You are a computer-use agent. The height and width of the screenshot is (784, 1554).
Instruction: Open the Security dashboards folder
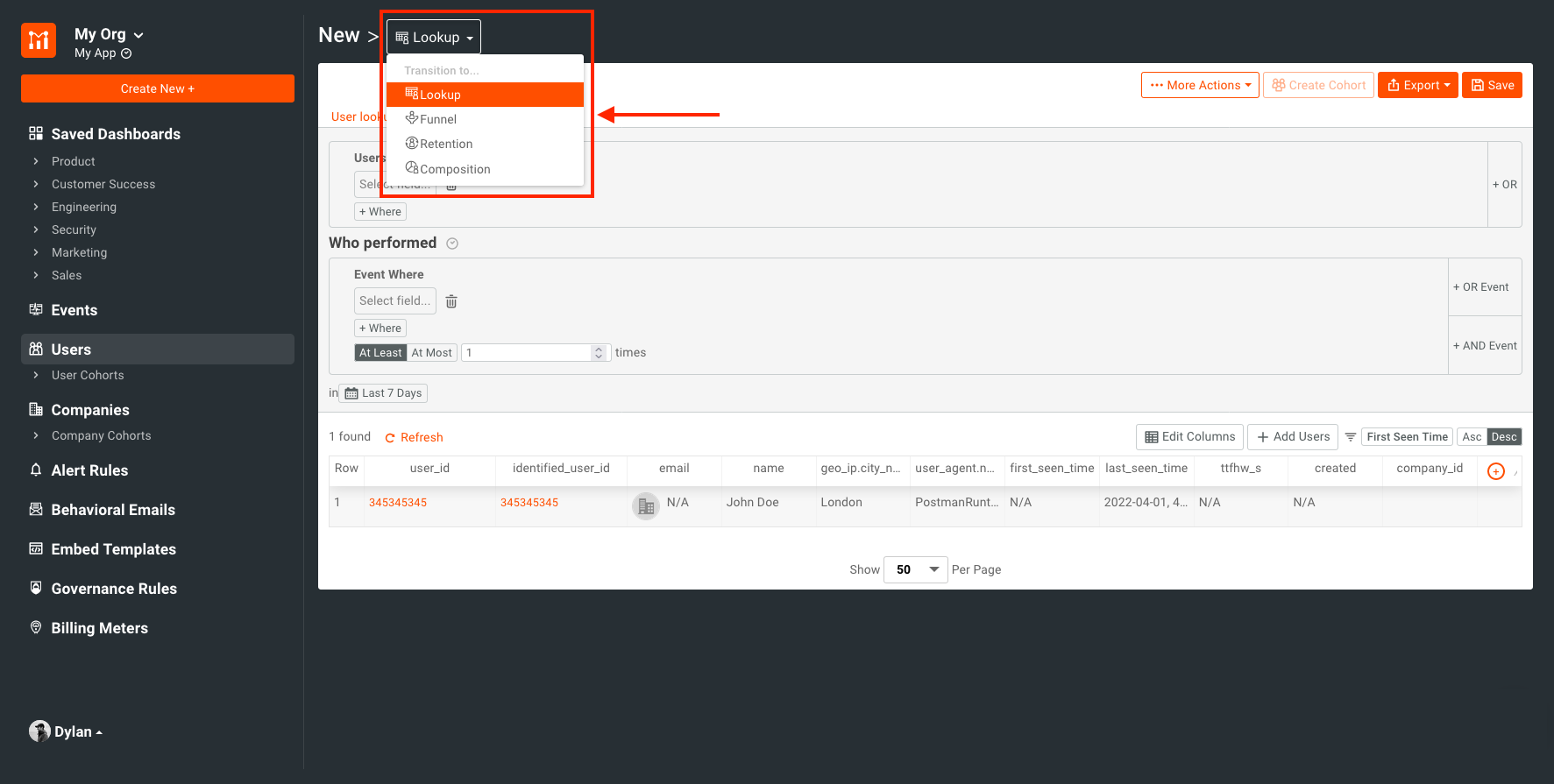pyautogui.click(x=74, y=230)
